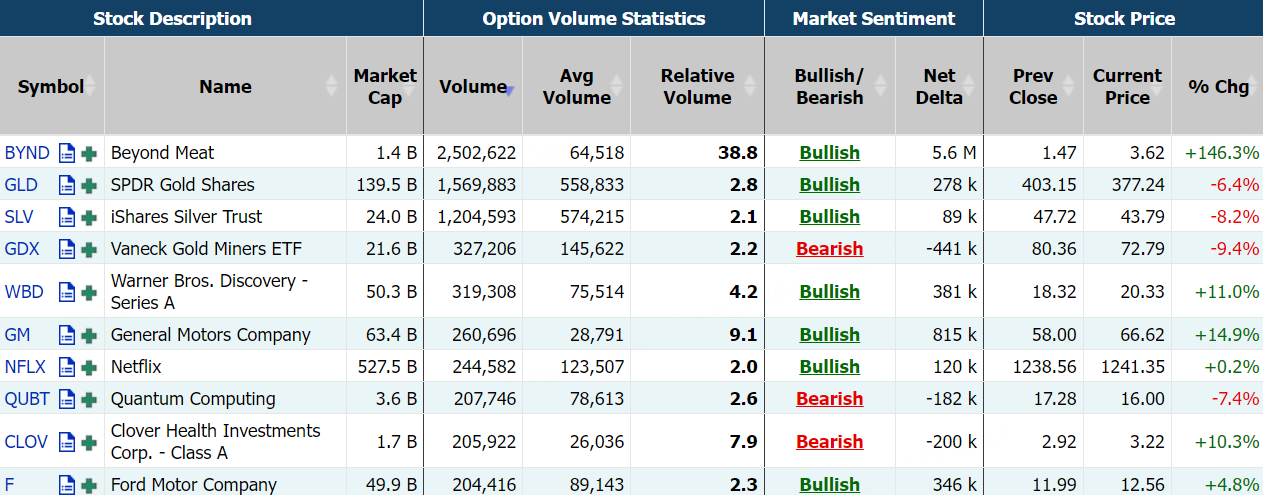Add BYND using its green plus icon

click(x=89, y=154)
